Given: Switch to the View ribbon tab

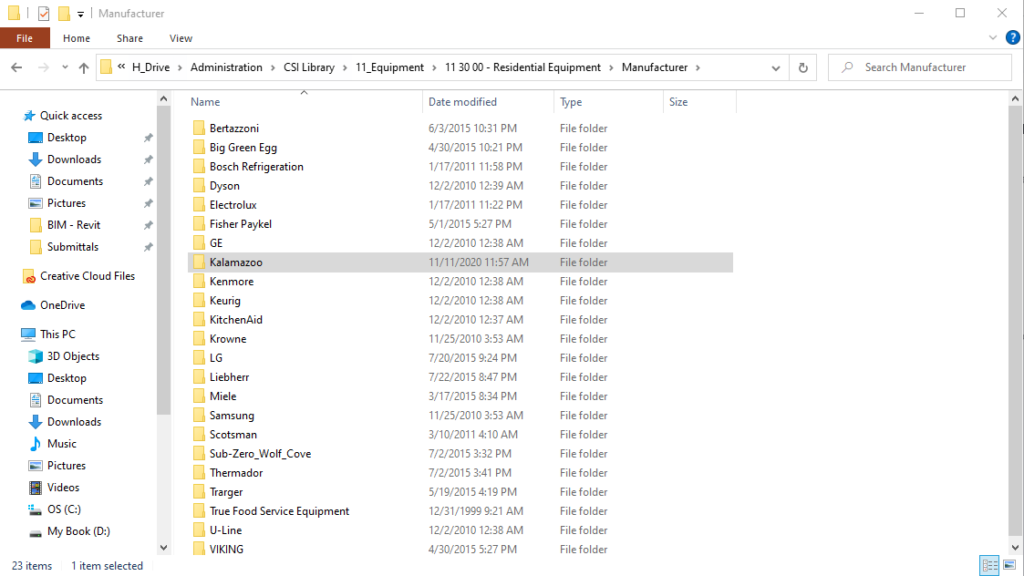Looking at the screenshot, I should (181, 38).
